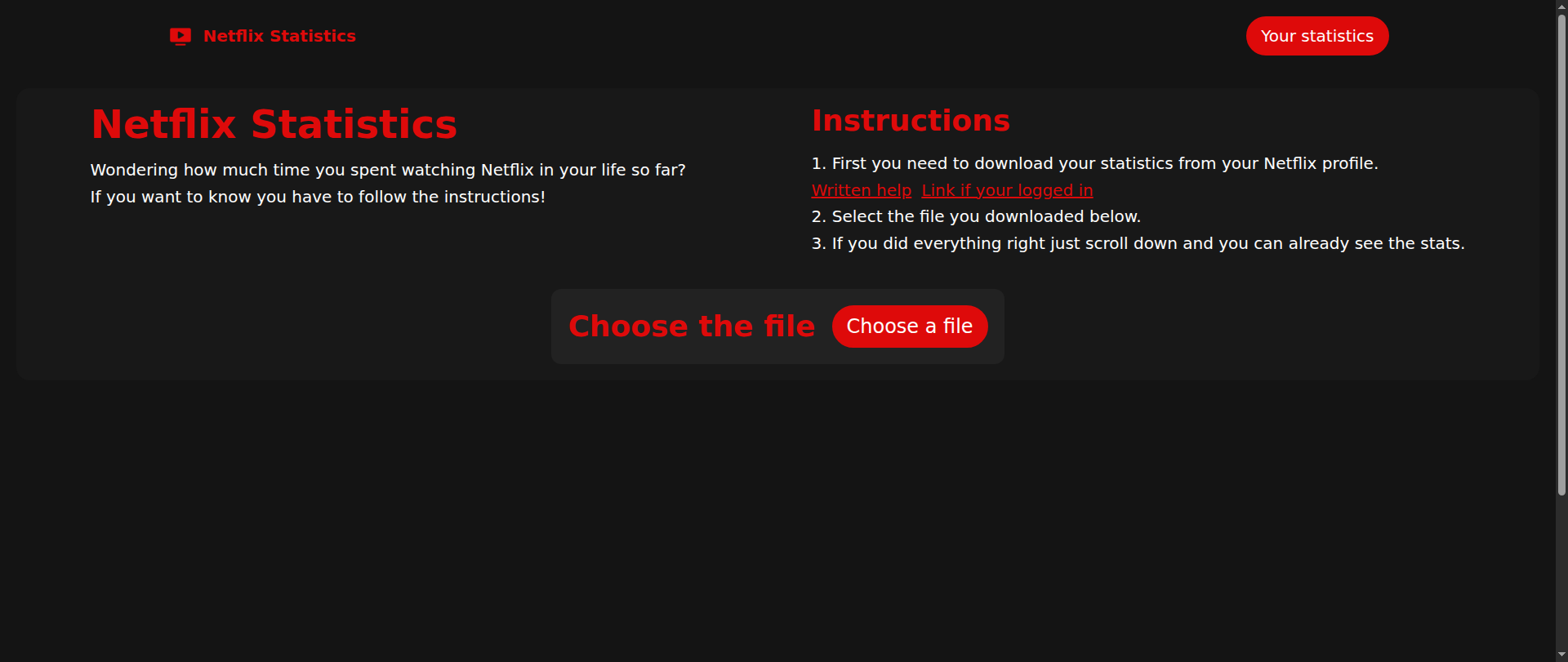The width and height of the screenshot is (1568, 662).
Task: Click the follow the instructions sentence
Action: 318,197
